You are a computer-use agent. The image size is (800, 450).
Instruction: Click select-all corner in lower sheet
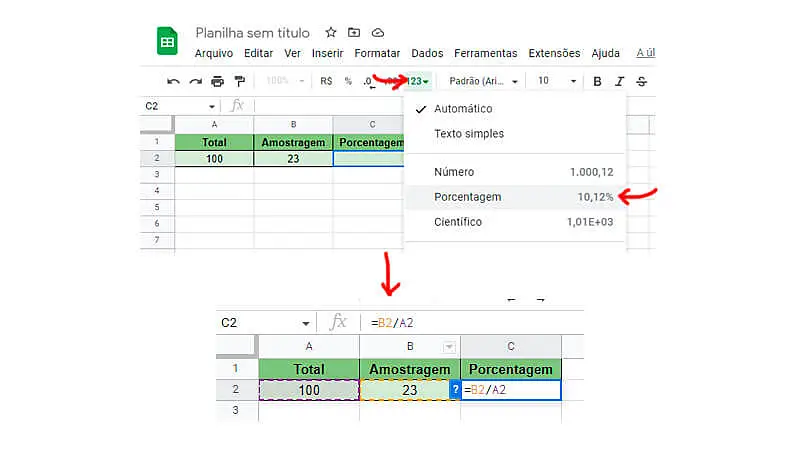236,346
